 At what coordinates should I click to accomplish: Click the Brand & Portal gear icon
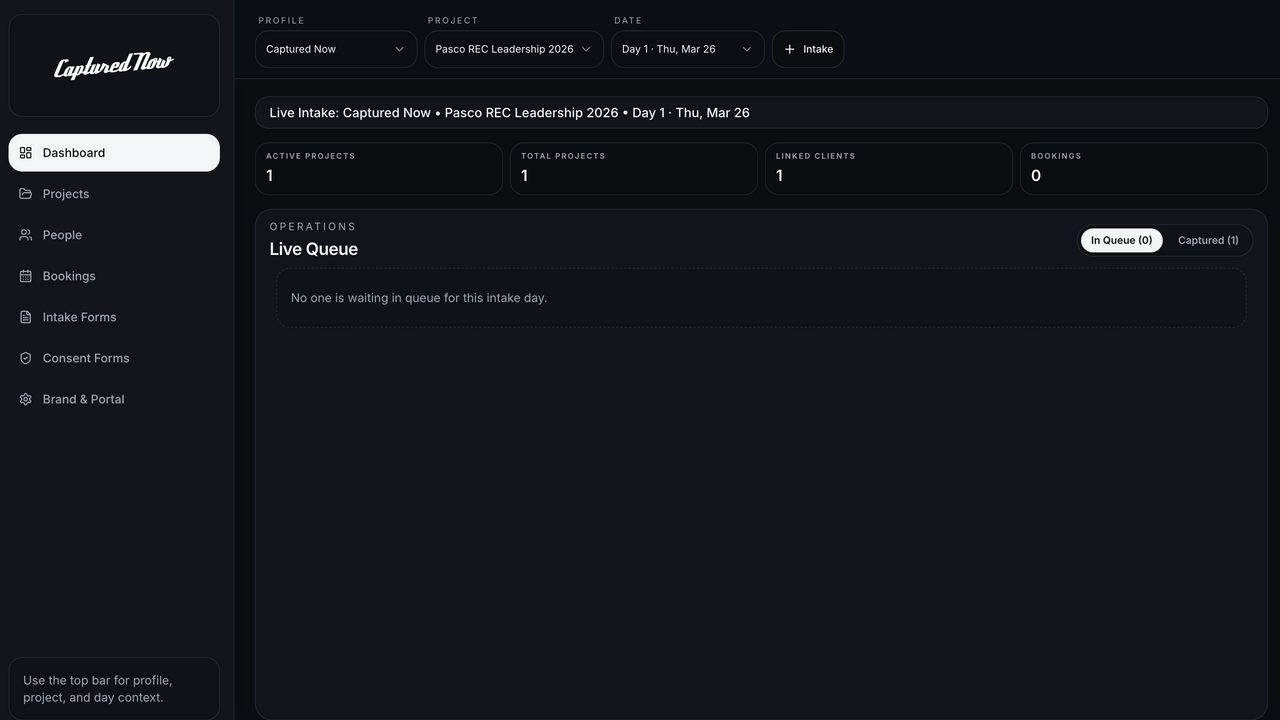tap(26, 399)
